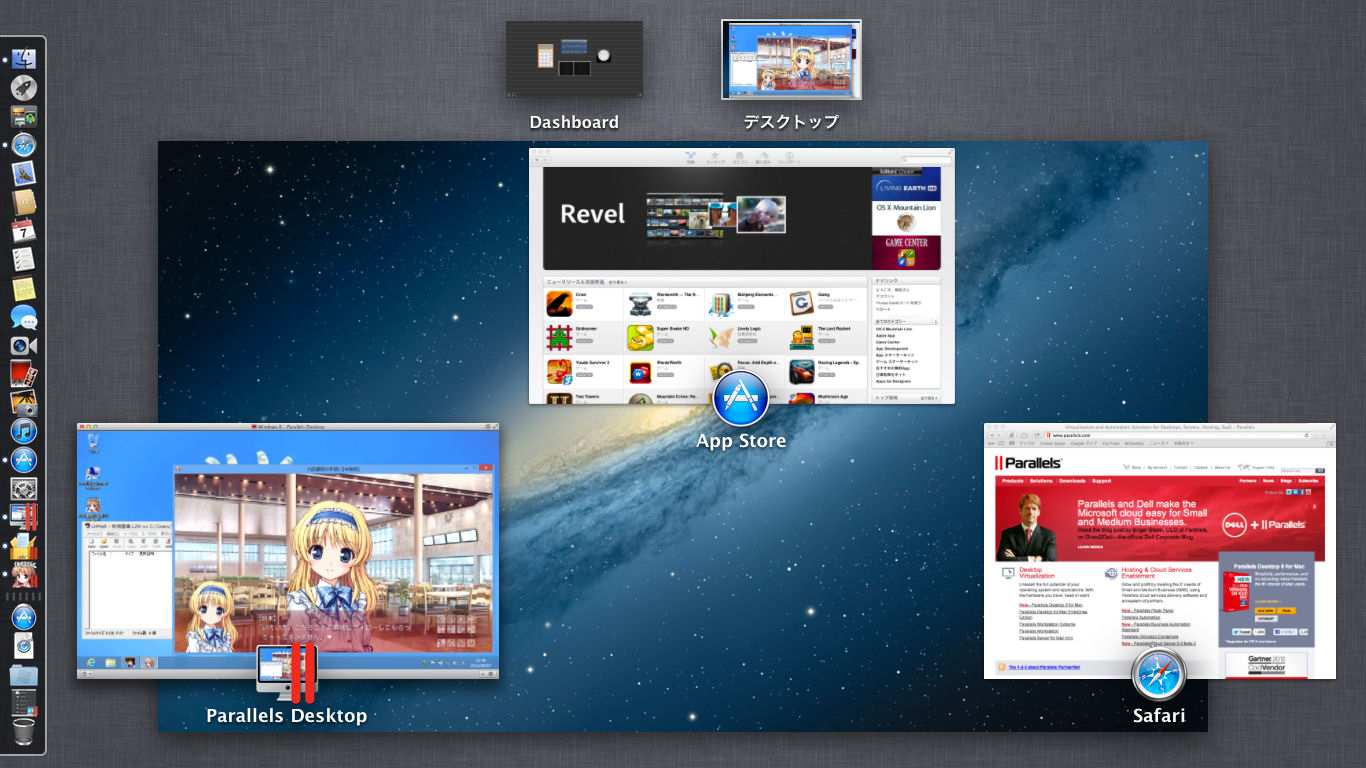Open iPhoto icon in the Dock
The height and width of the screenshot is (768, 1366).
(x=24, y=403)
